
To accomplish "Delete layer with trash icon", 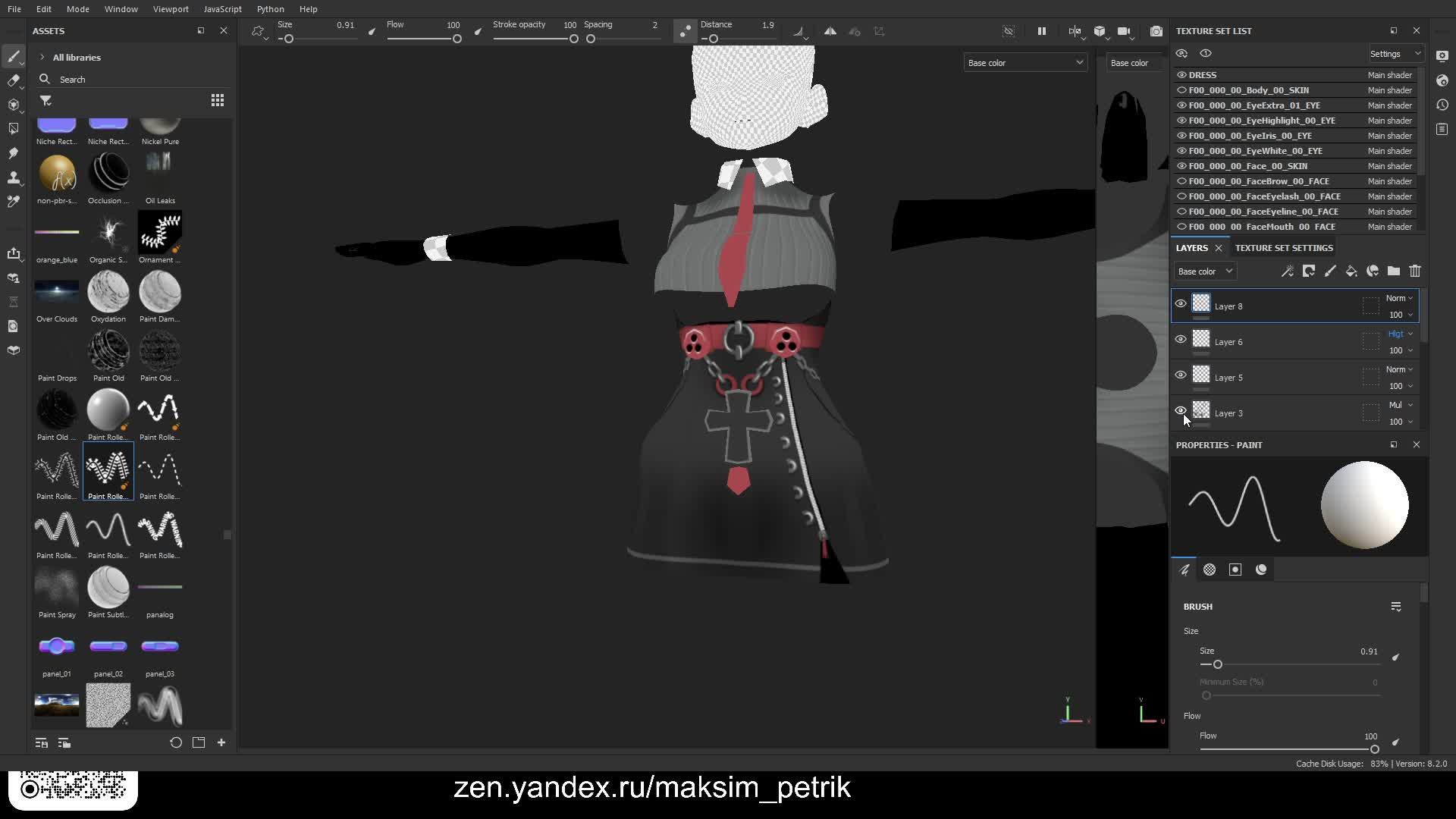I will (x=1415, y=271).
